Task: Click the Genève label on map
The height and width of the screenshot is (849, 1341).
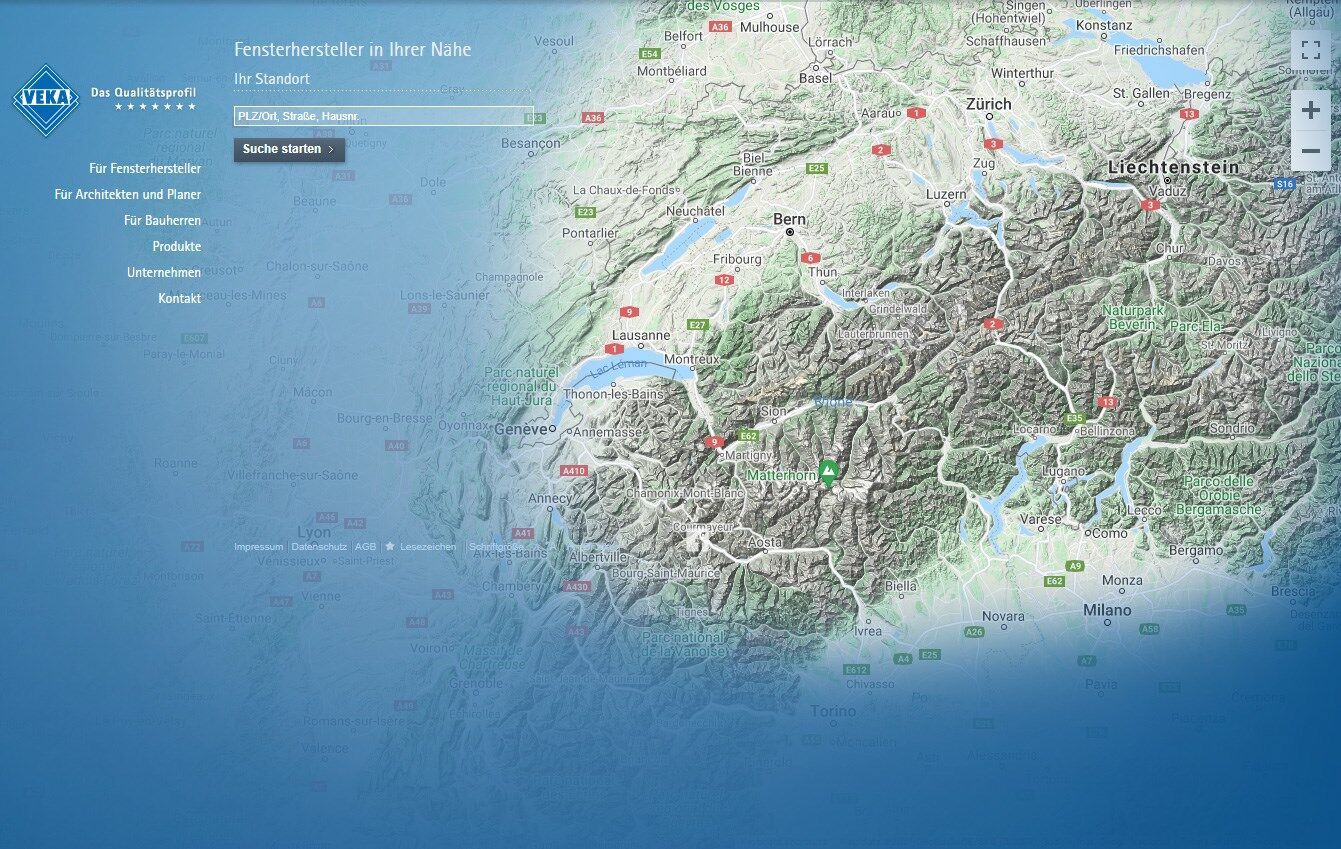Action: [x=520, y=429]
